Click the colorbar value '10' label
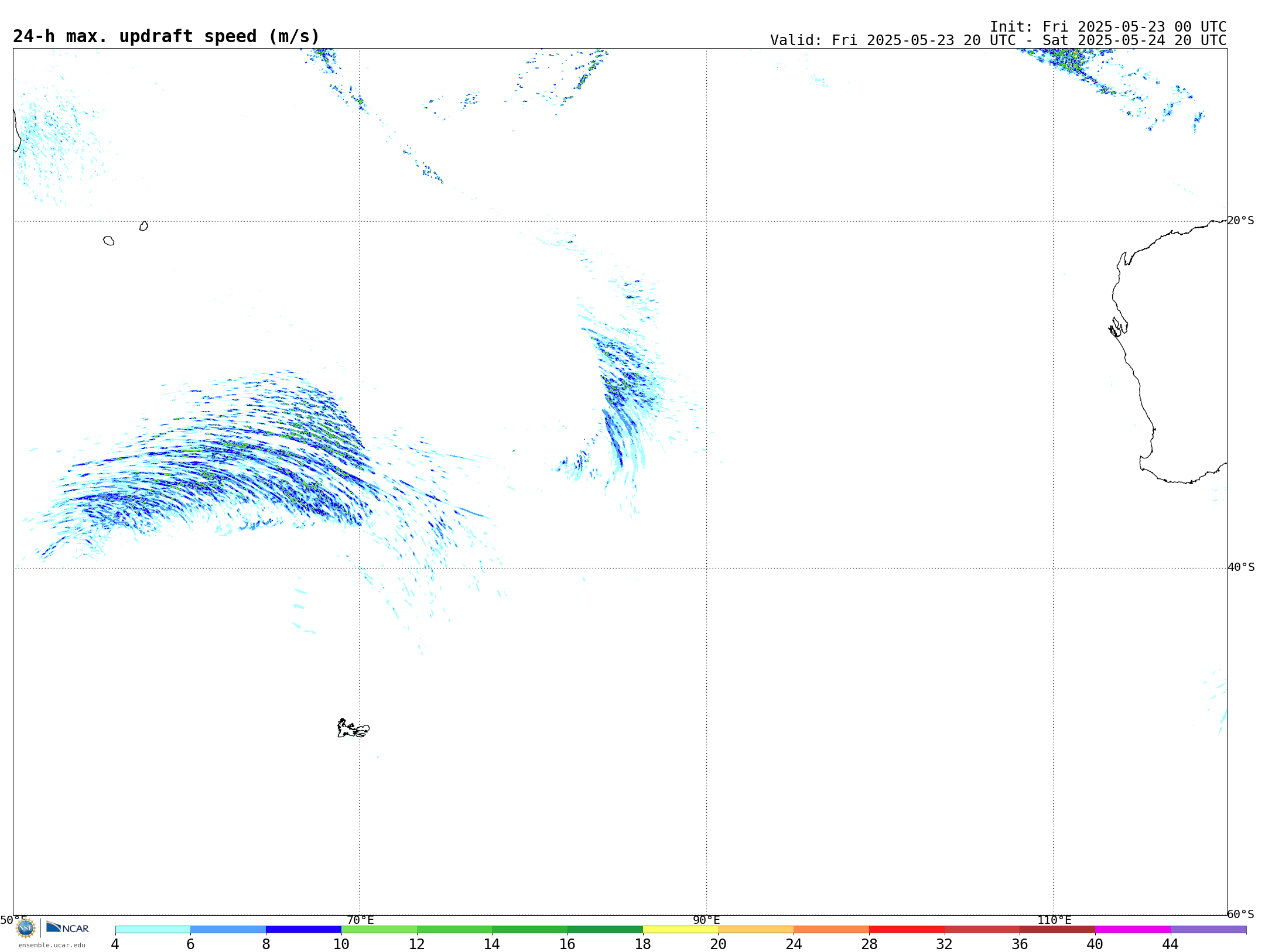 point(341,944)
